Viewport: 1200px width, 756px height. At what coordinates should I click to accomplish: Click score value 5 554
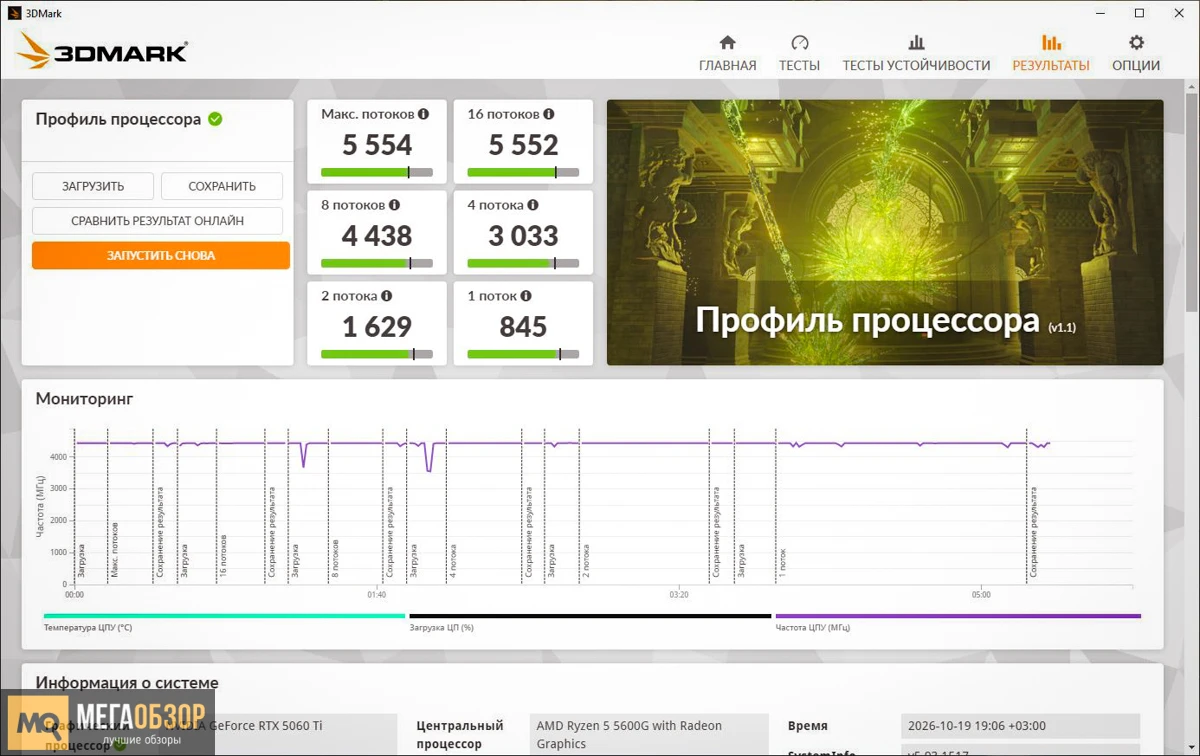pyautogui.click(x=377, y=145)
